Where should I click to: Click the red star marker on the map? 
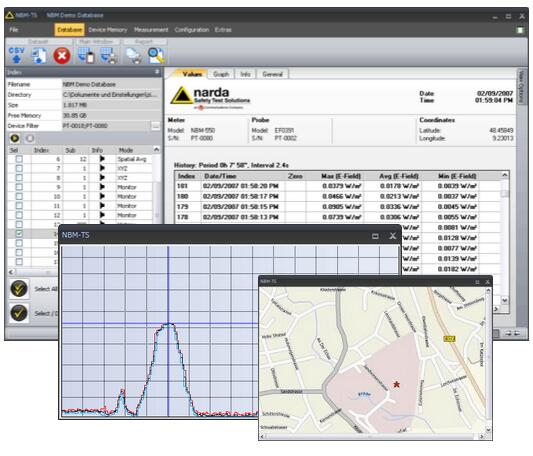click(396, 385)
